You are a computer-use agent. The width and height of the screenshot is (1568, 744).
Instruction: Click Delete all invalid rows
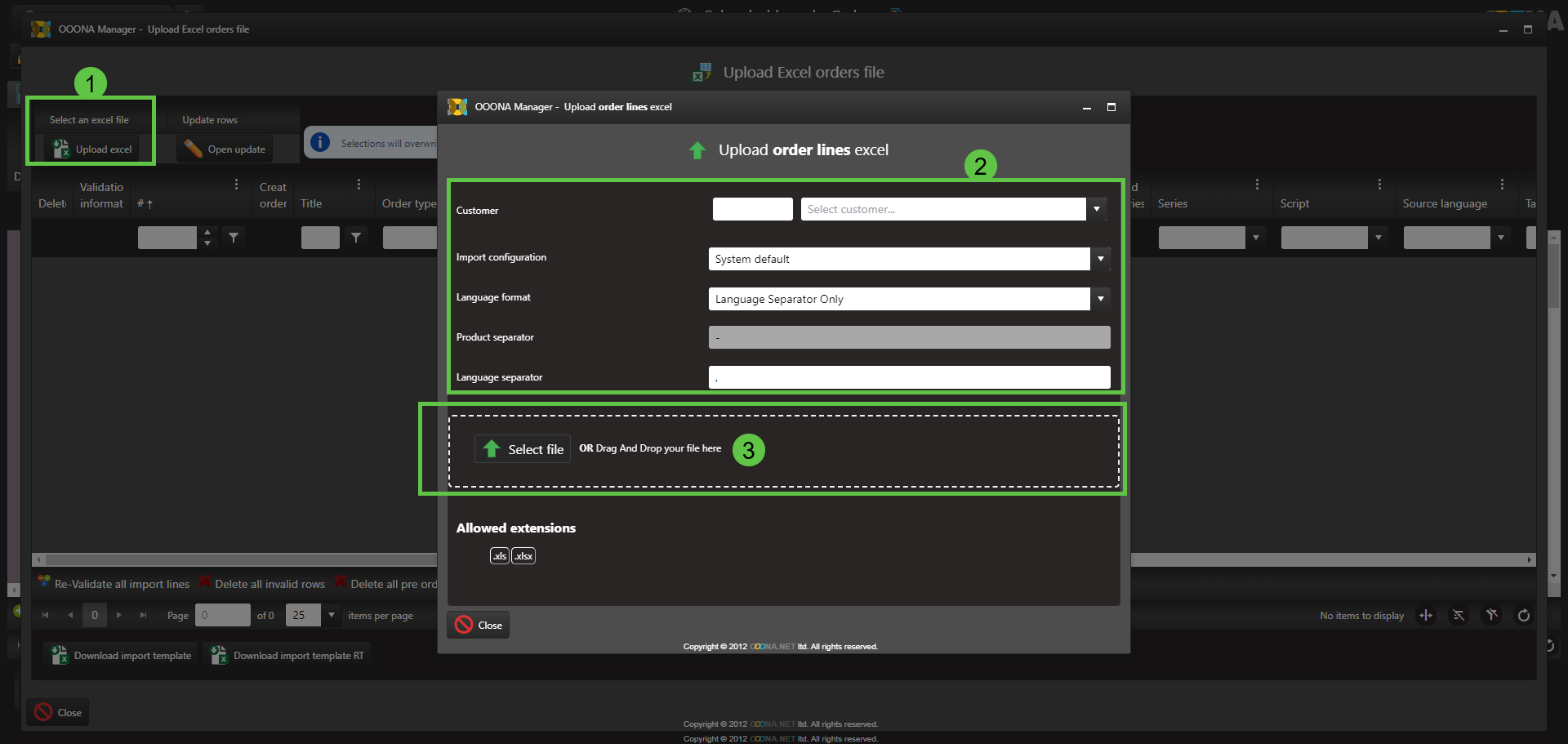coord(262,584)
